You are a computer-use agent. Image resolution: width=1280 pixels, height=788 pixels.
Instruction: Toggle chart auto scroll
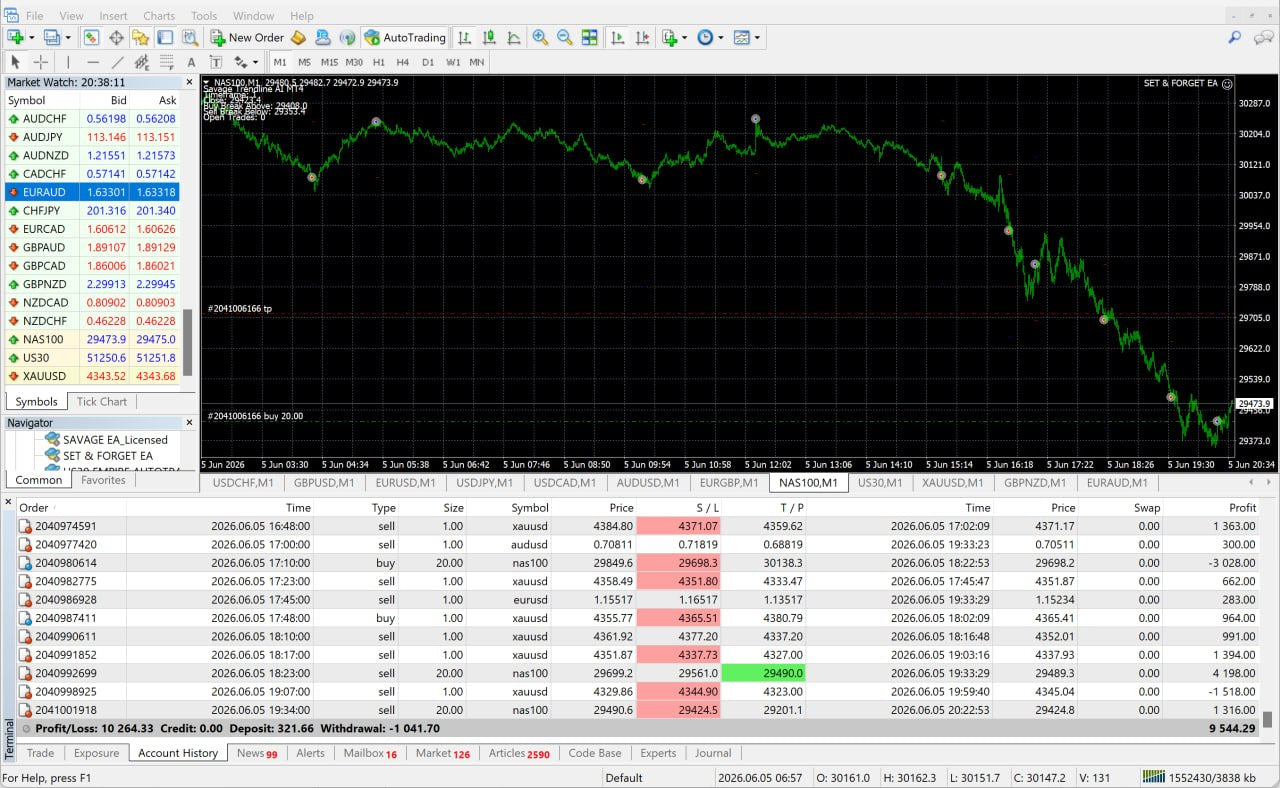point(617,37)
